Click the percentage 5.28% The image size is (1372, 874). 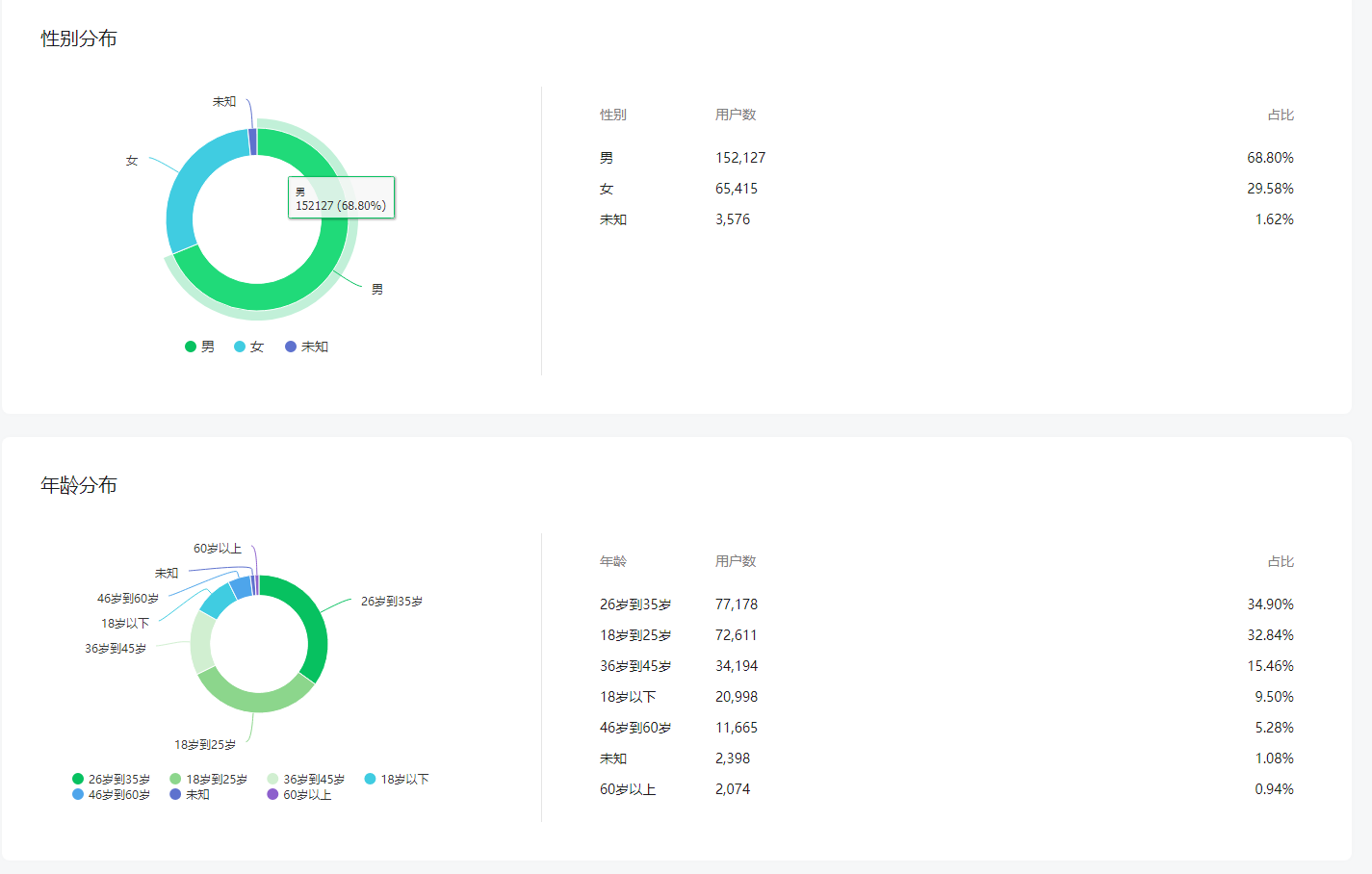coord(1274,728)
